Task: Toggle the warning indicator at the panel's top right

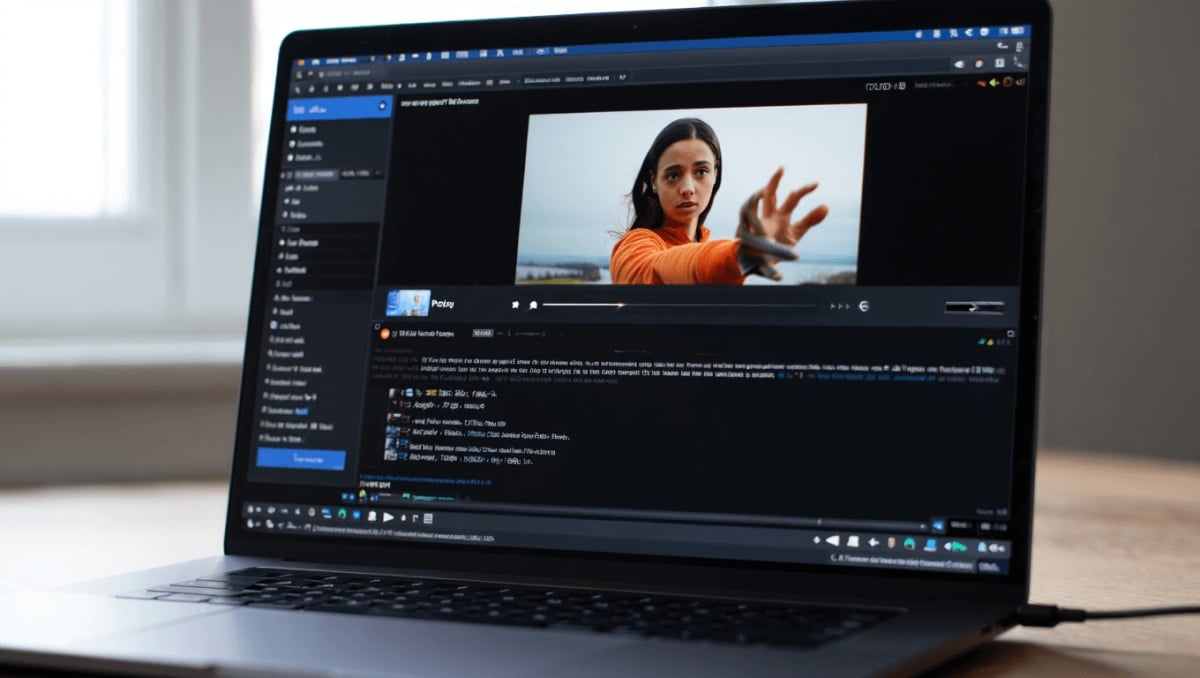Action: 990,338
